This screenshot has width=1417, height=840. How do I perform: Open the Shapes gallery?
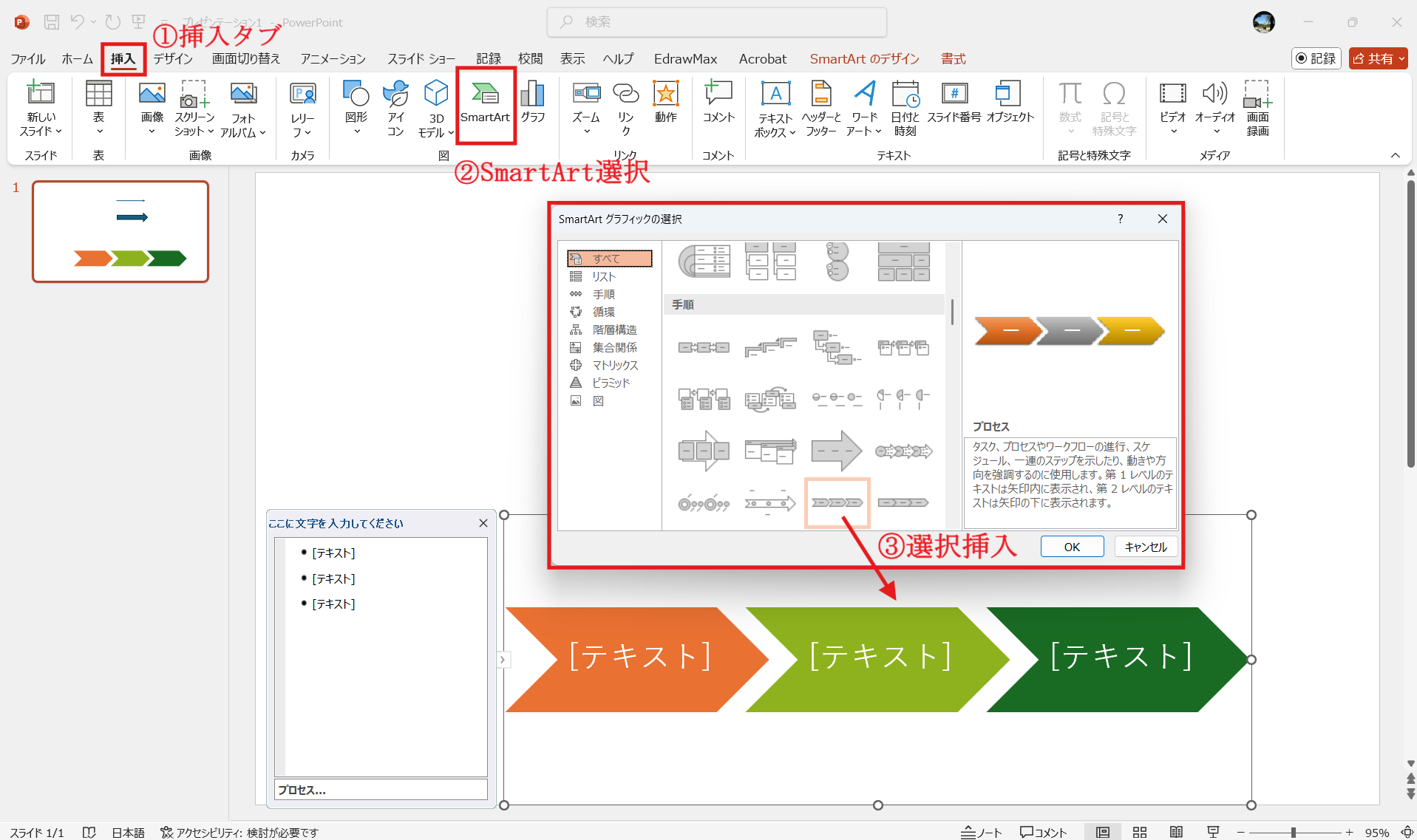[x=356, y=108]
